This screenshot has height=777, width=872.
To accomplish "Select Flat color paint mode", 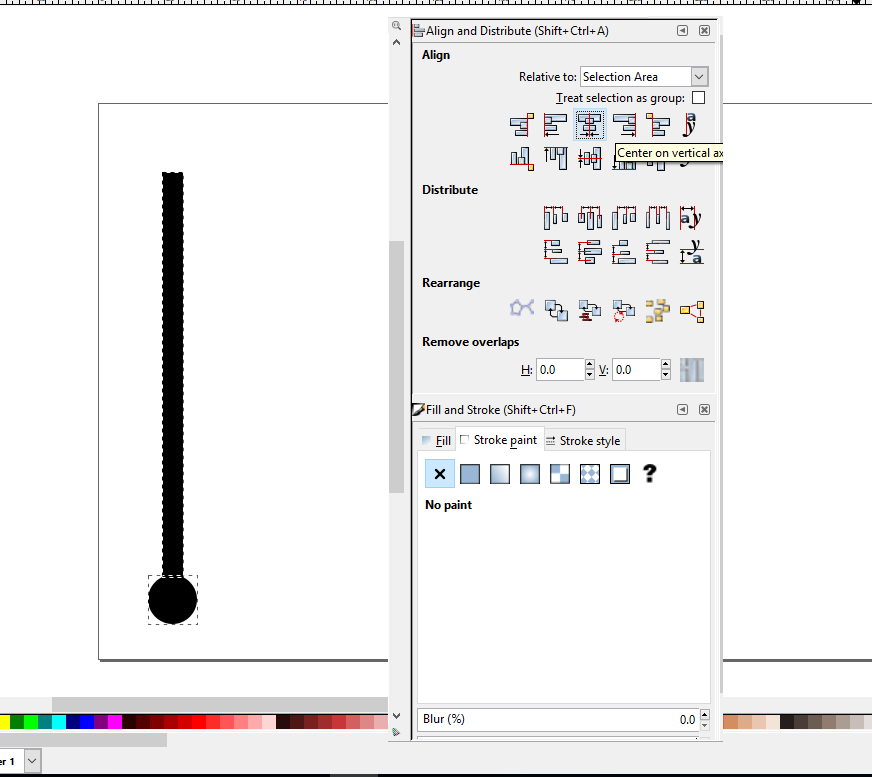I will [470, 474].
